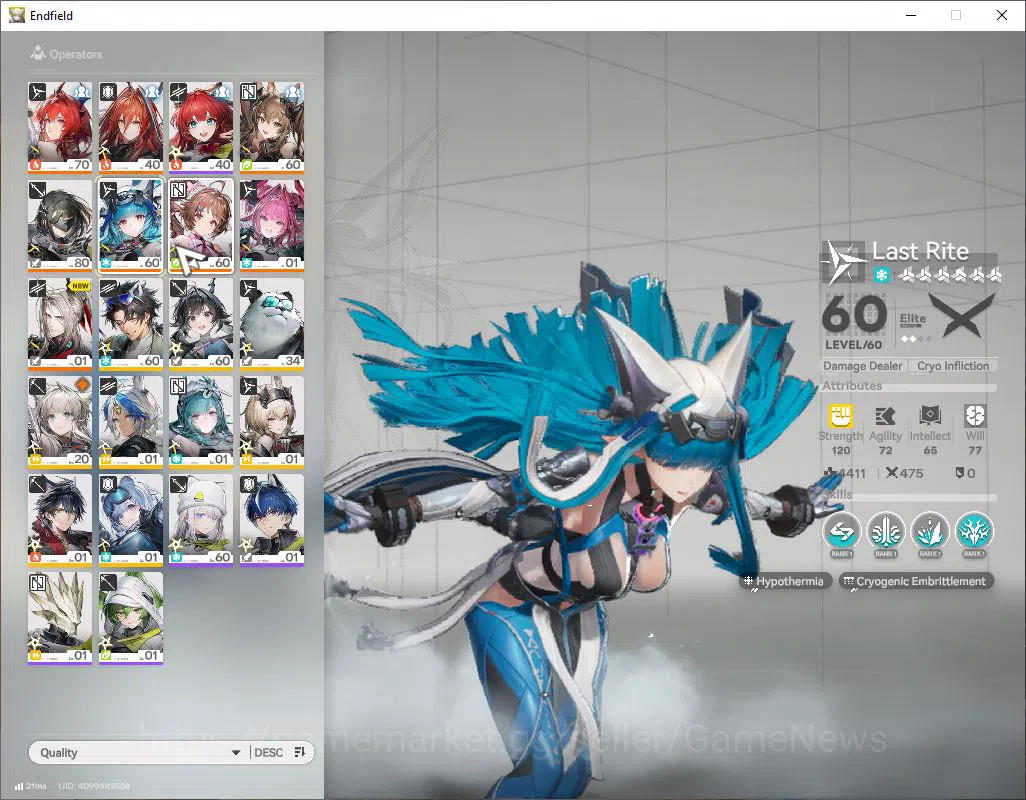Click the yellow Strength fist icon
This screenshot has width=1026, height=800.
tap(841, 416)
